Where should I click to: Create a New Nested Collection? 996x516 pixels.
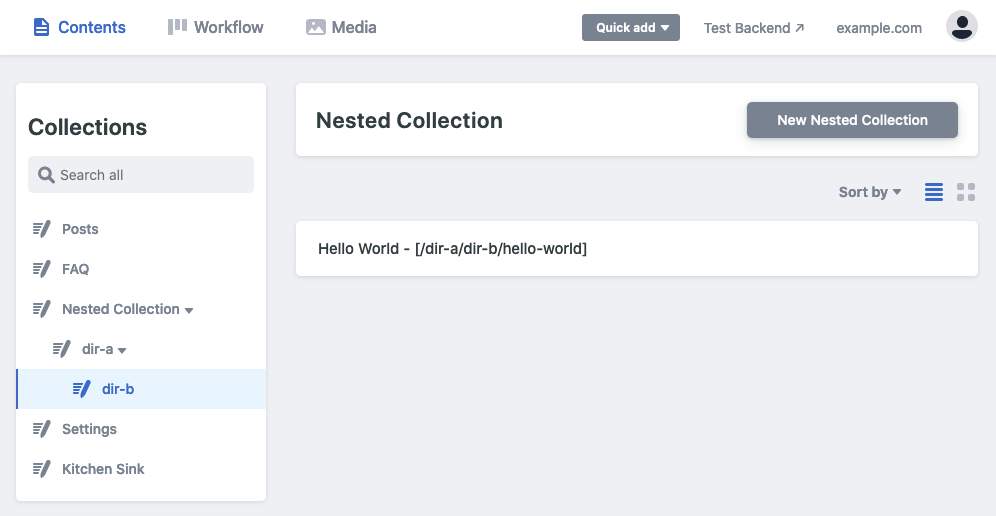(x=852, y=120)
